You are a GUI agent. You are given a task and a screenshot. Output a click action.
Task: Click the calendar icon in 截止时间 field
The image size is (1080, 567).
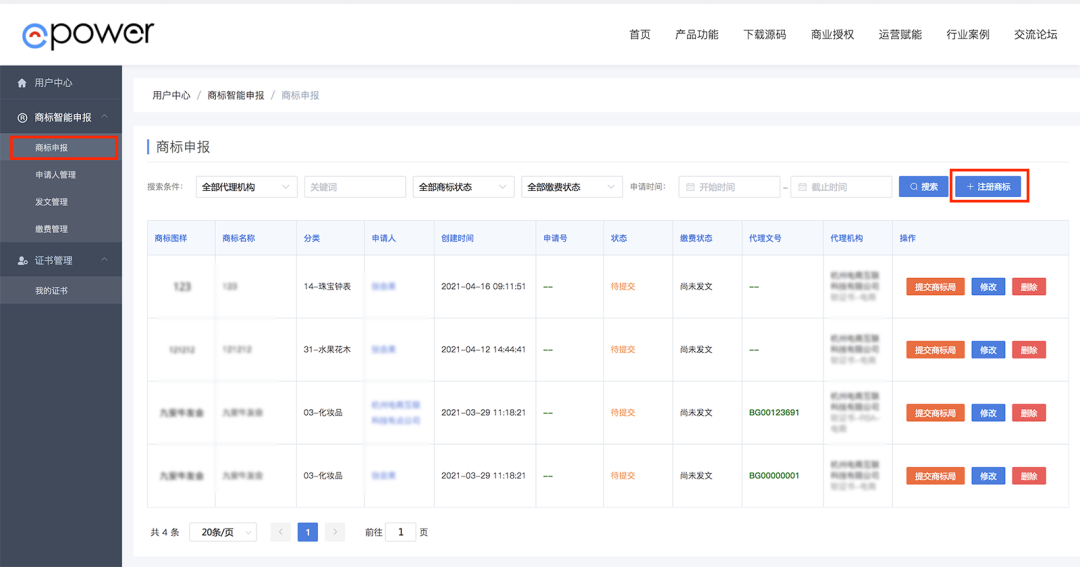pyautogui.click(x=802, y=187)
